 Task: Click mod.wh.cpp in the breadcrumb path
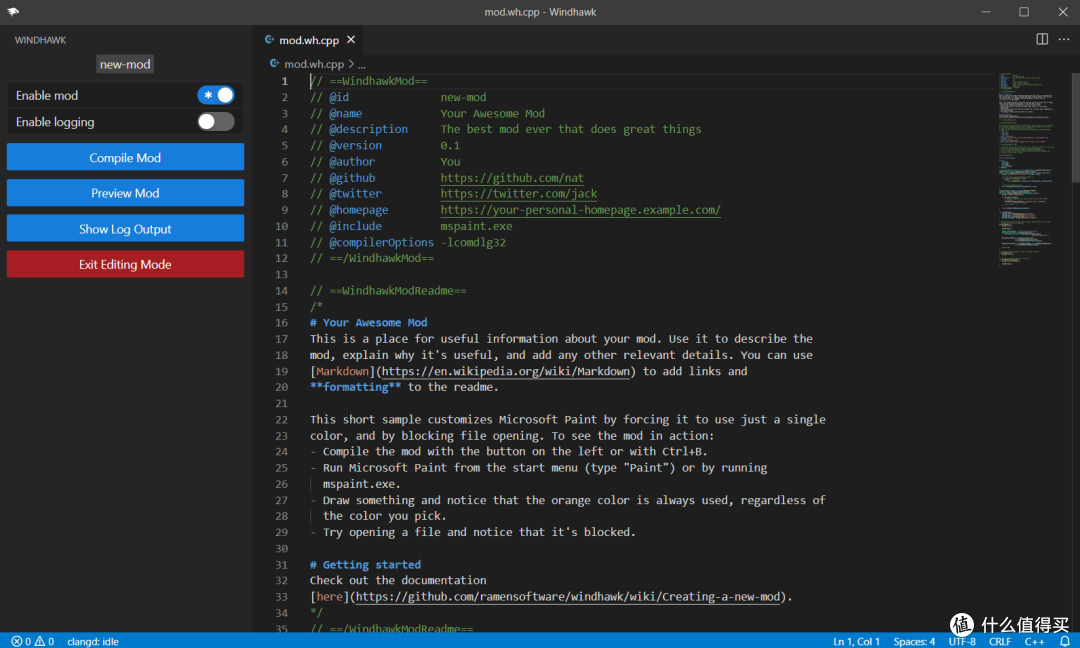click(x=314, y=64)
